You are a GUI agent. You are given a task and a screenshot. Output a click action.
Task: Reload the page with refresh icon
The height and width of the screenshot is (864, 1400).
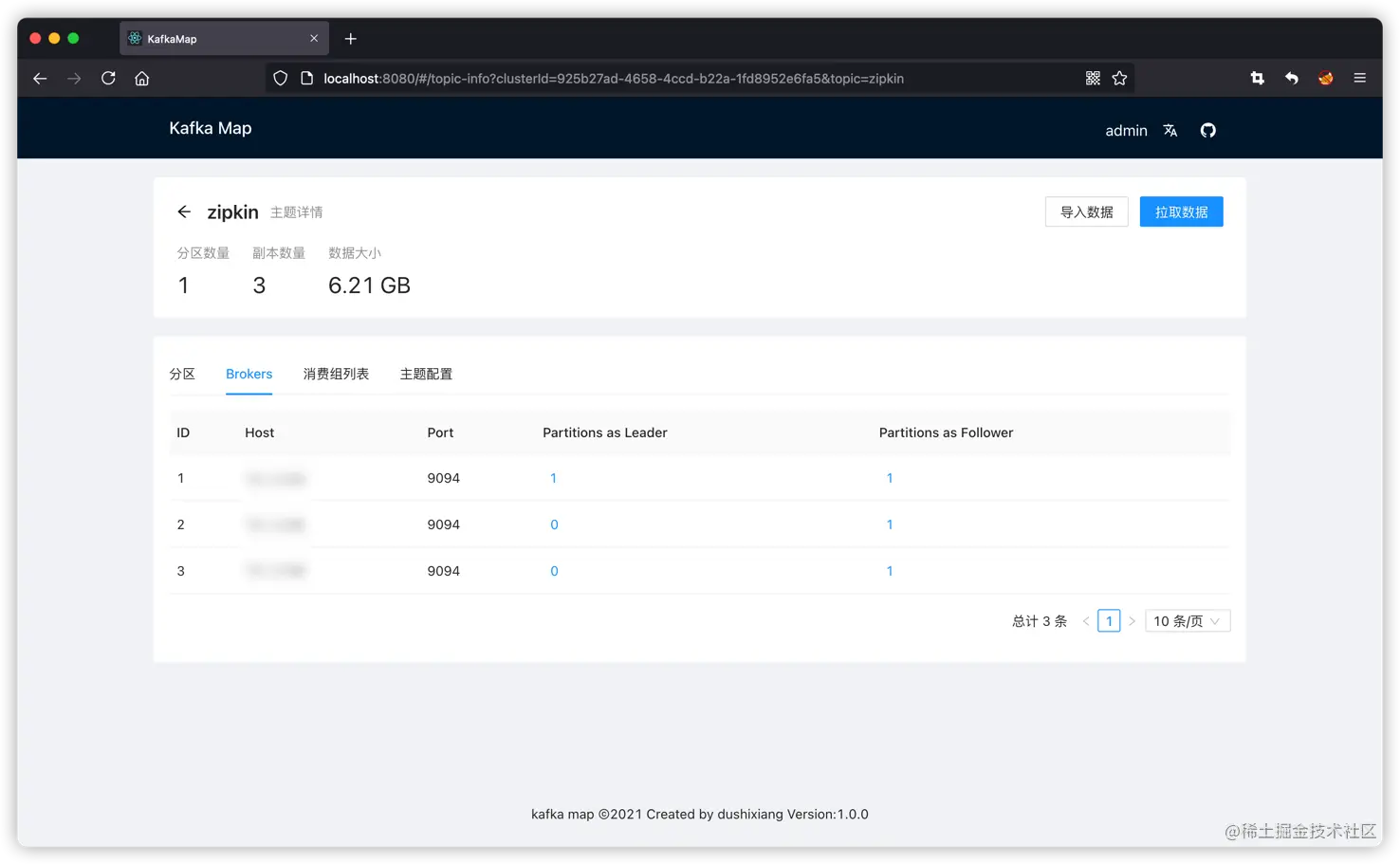[108, 79]
